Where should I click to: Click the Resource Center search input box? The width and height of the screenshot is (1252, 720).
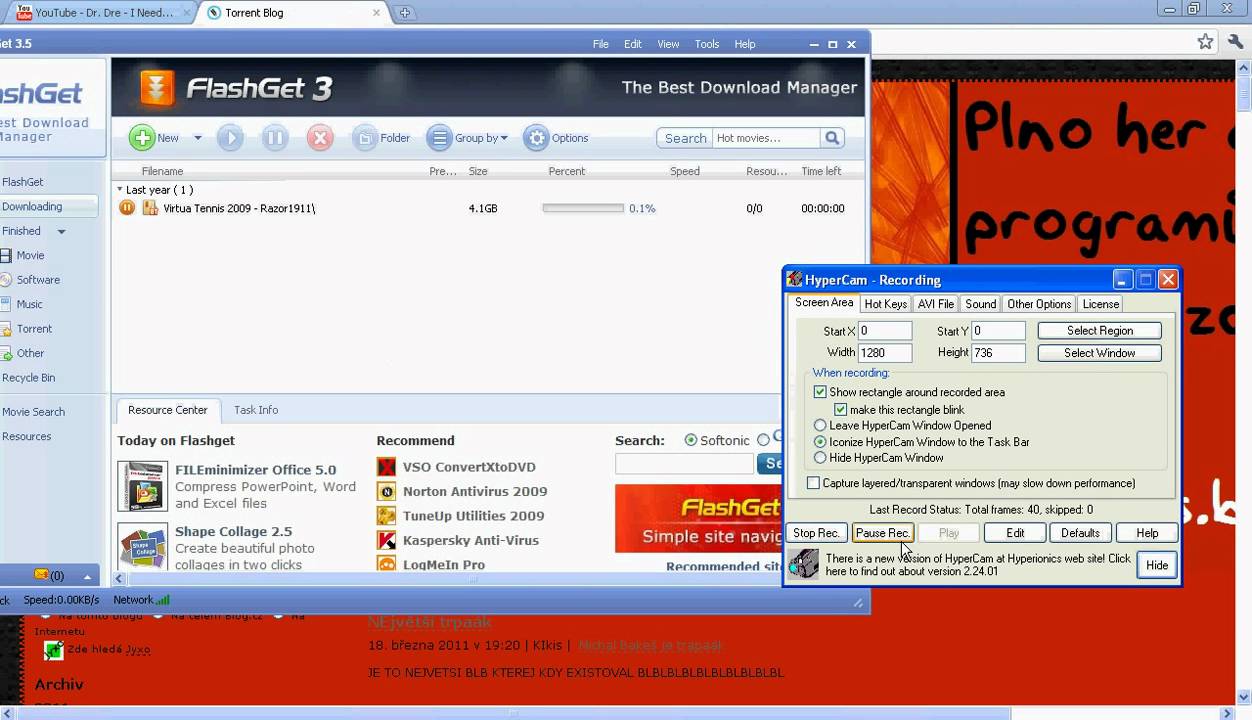coord(684,464)
